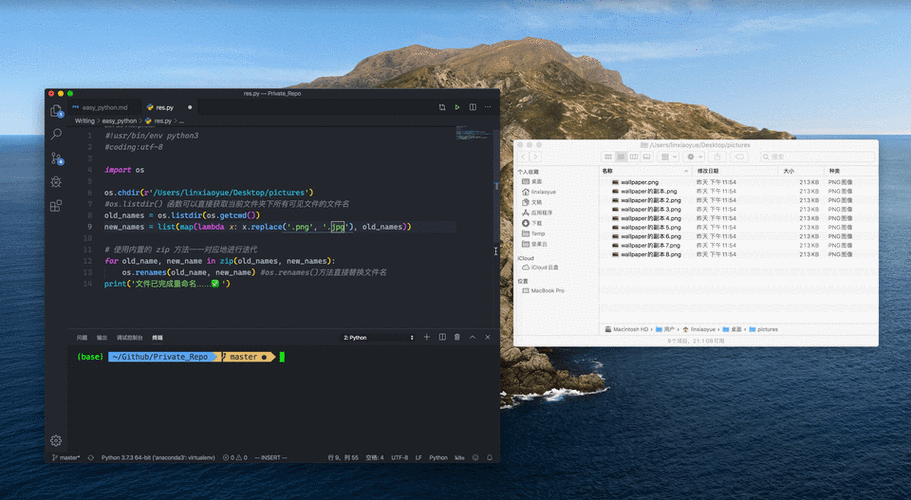Open the Output (输出) panel tab
911x500 pixels.
click(102, 337)
